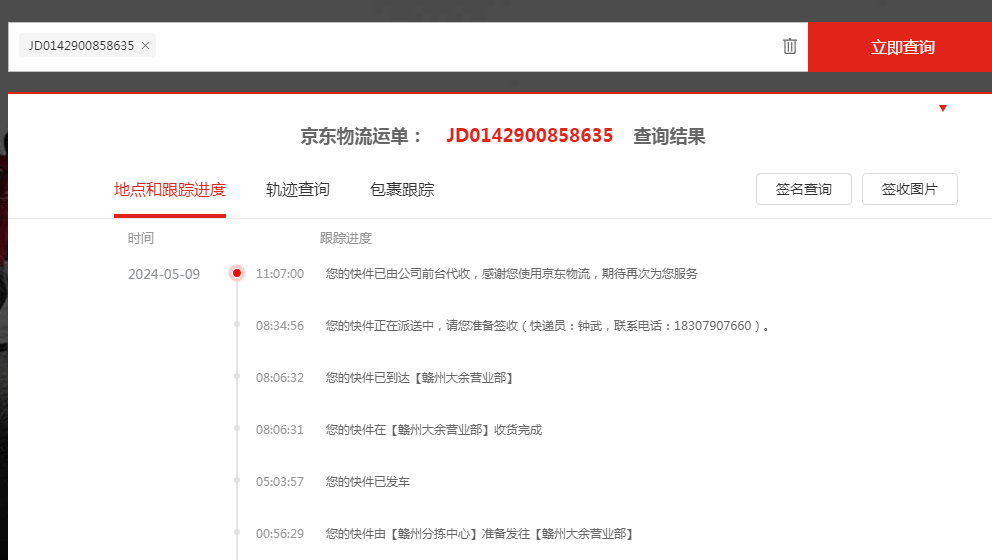Click the 时间 column header
Screen dimensions: 992x560
[140, 238]
